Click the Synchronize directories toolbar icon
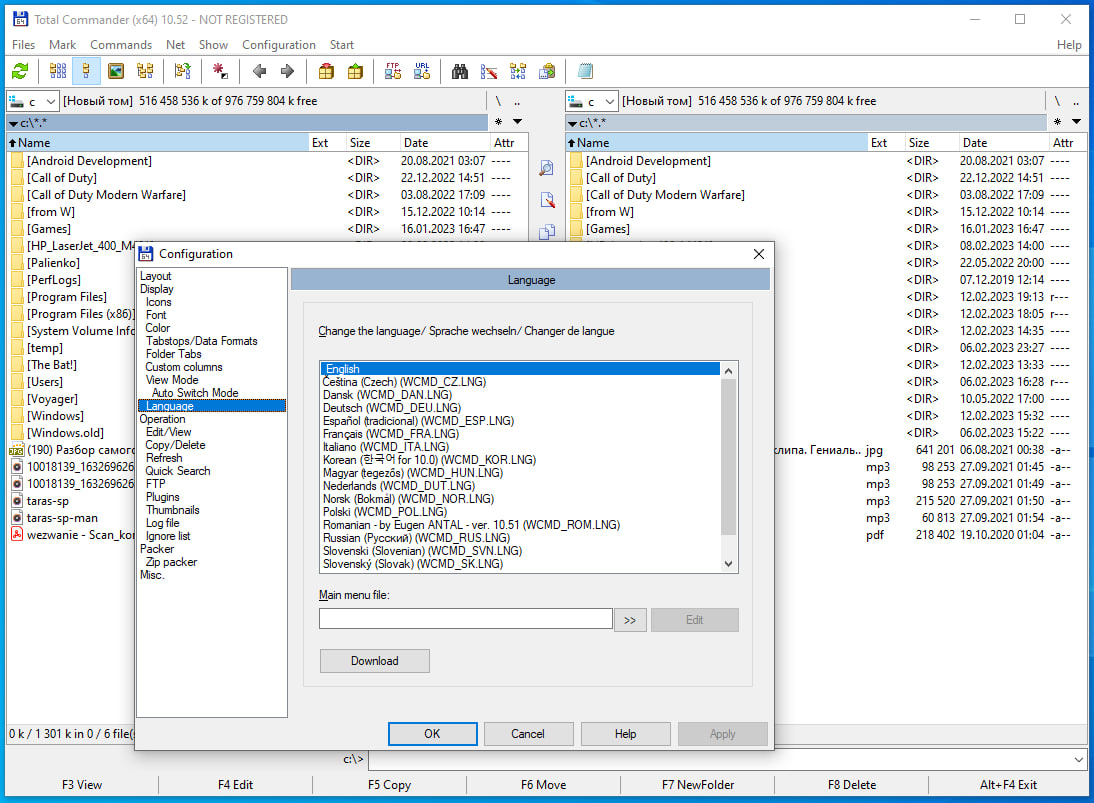The height and width of the screenshot is (803, 1094). tap(518, 71)
